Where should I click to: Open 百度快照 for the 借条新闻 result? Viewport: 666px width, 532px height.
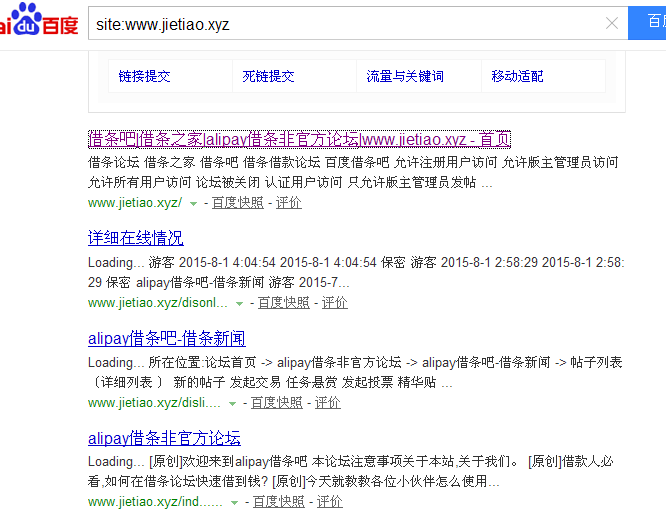tap(277, 403)
